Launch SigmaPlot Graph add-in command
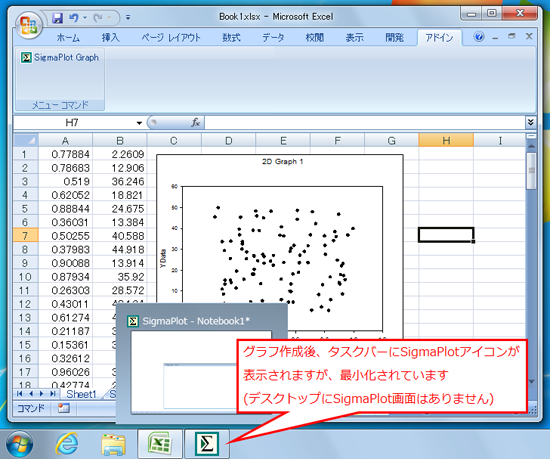This screenshot has width=550, height=459. click(60, 58)
